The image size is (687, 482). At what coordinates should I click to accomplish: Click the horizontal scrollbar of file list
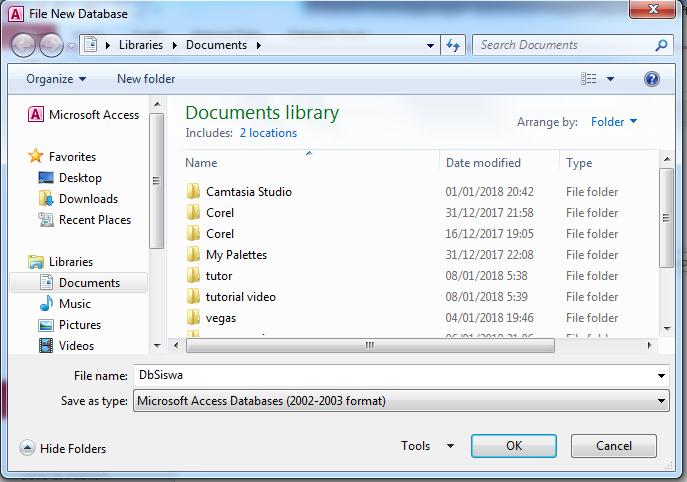(370, 345)
